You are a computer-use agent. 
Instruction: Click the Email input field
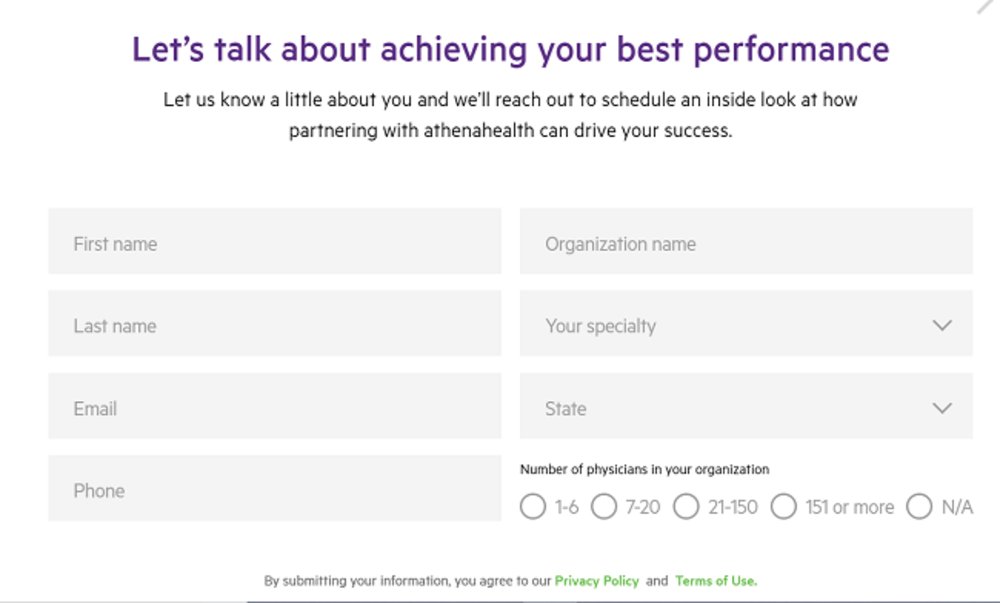(275, 407)
